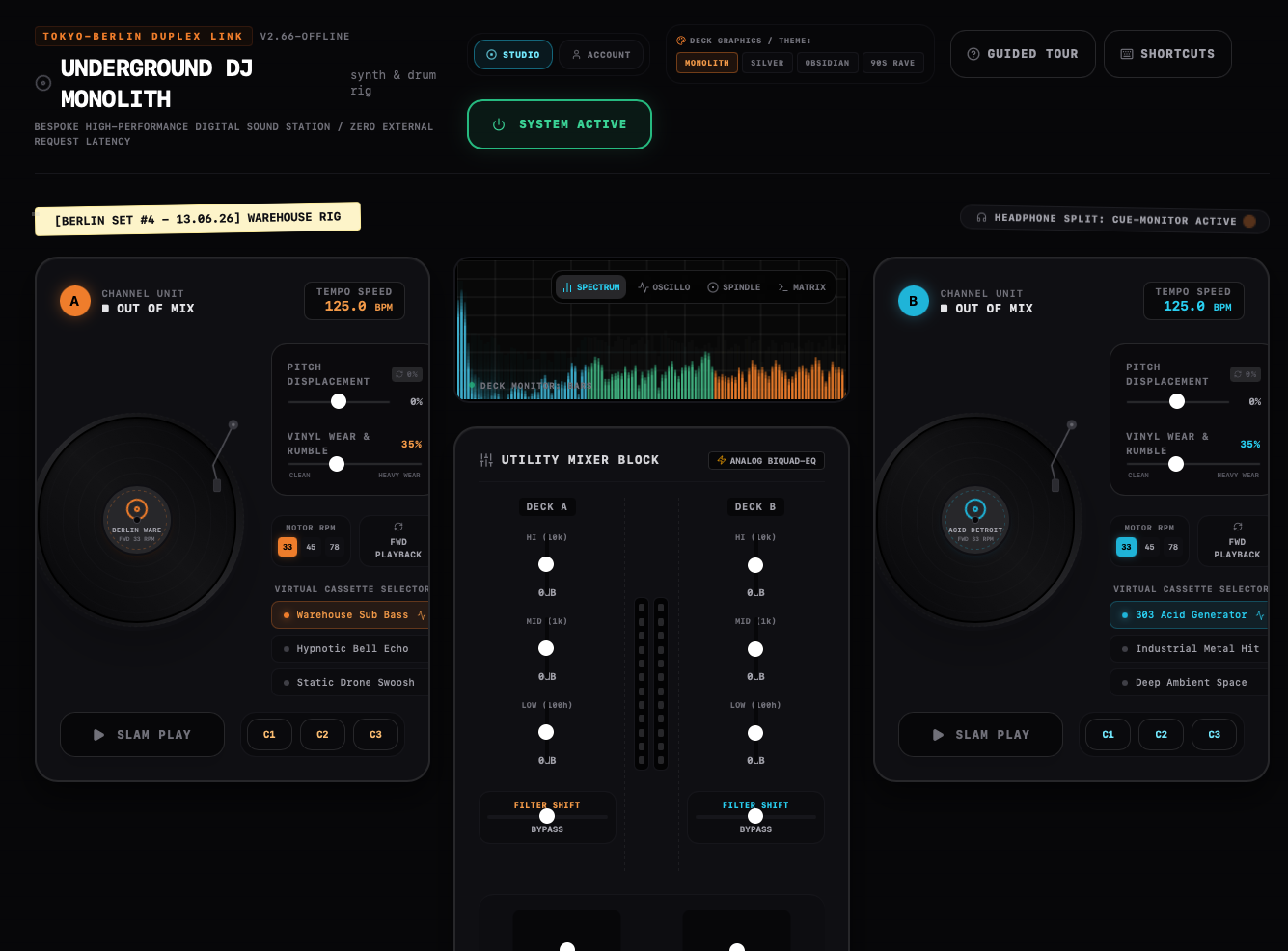This screenshot has height=951, width=1288.
Task: Select the Monolith deck theme
Action: [707, 63]
